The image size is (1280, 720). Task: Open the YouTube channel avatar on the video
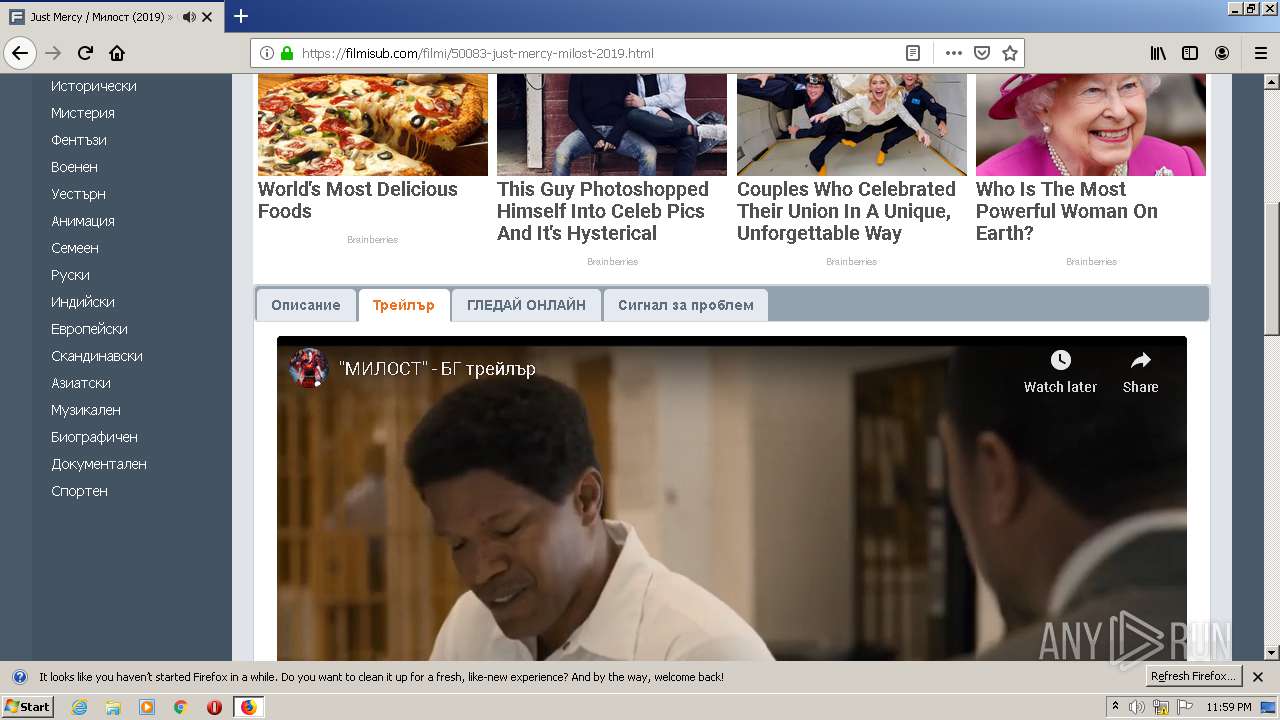click(x=309, y=368)
